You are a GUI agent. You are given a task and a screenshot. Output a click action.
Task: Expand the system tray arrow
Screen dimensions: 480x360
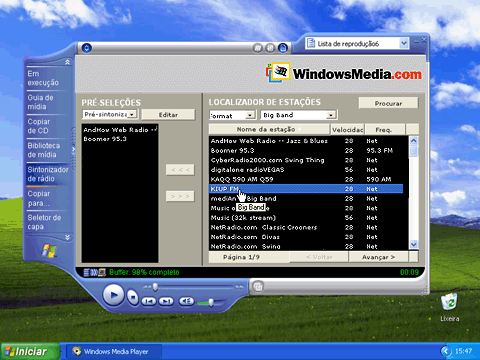coord(446,351)
